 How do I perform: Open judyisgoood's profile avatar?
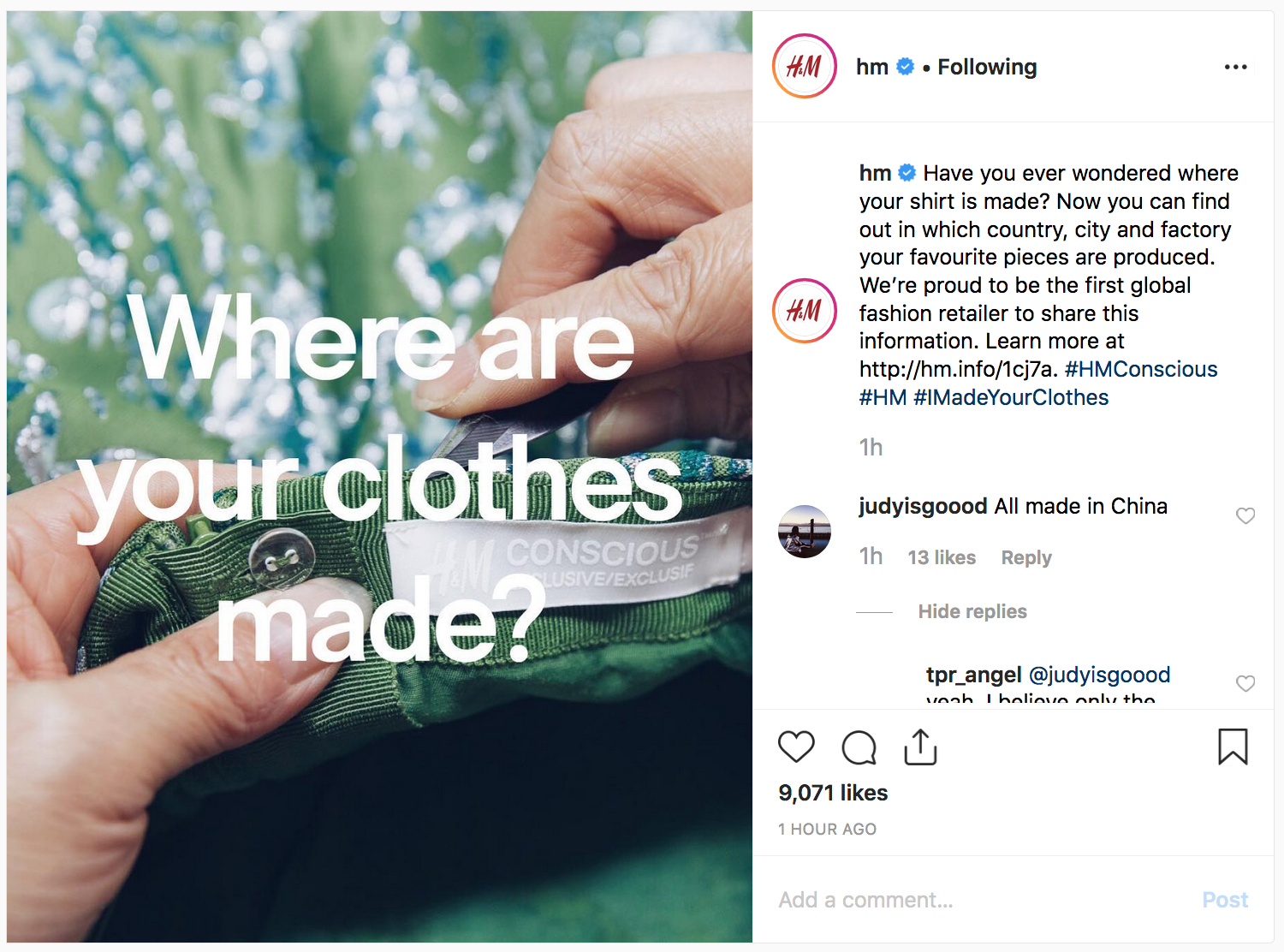(805, 531)
